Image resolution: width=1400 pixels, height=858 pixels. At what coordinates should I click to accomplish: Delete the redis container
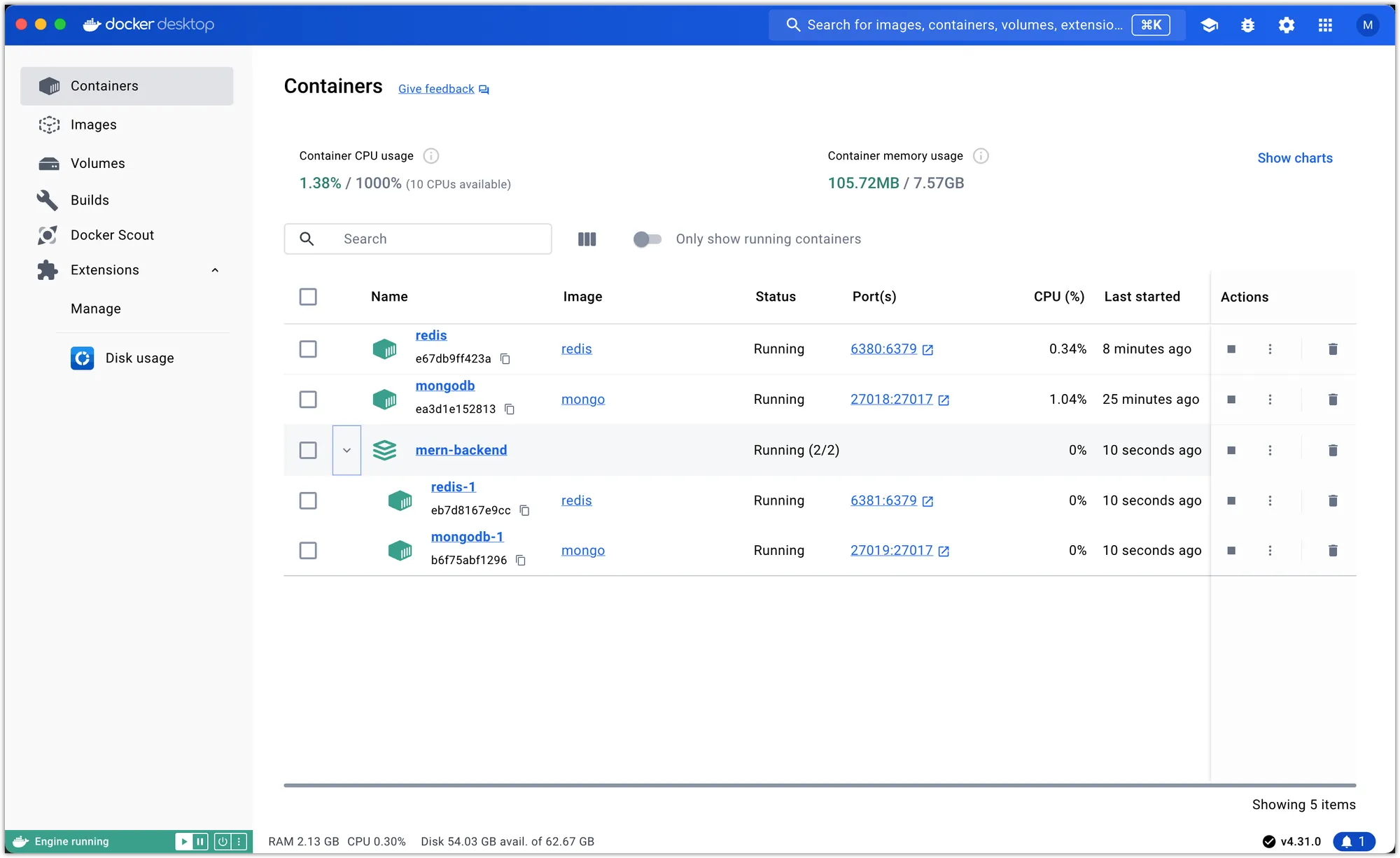tap(1333, 349)
